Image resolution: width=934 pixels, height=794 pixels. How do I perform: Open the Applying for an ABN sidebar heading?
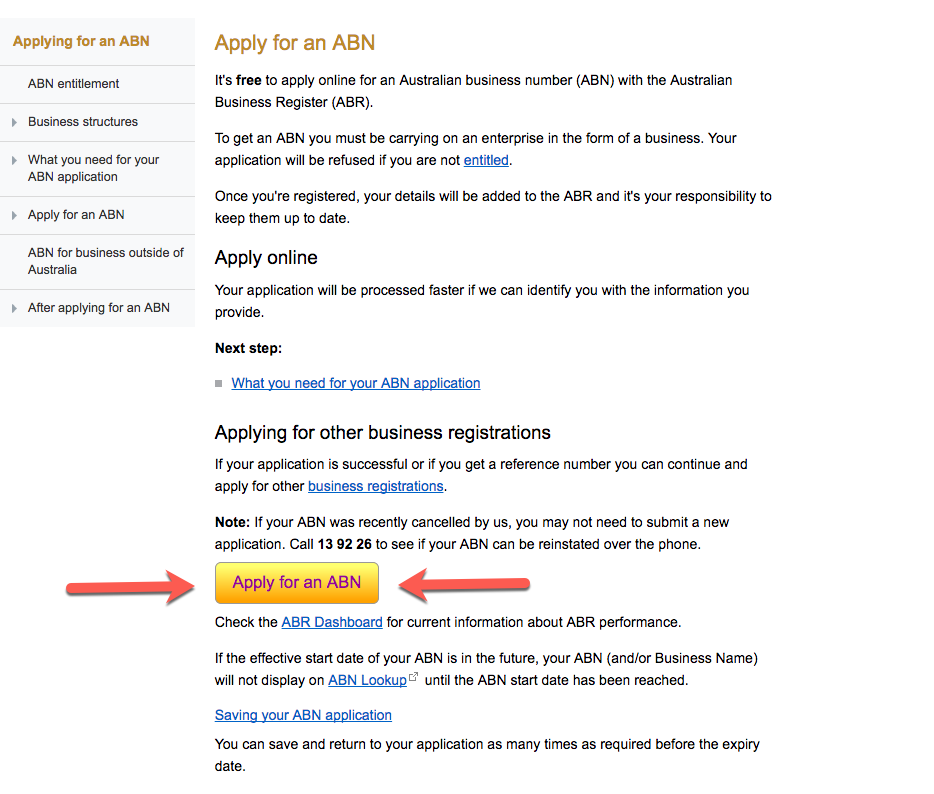81,41
